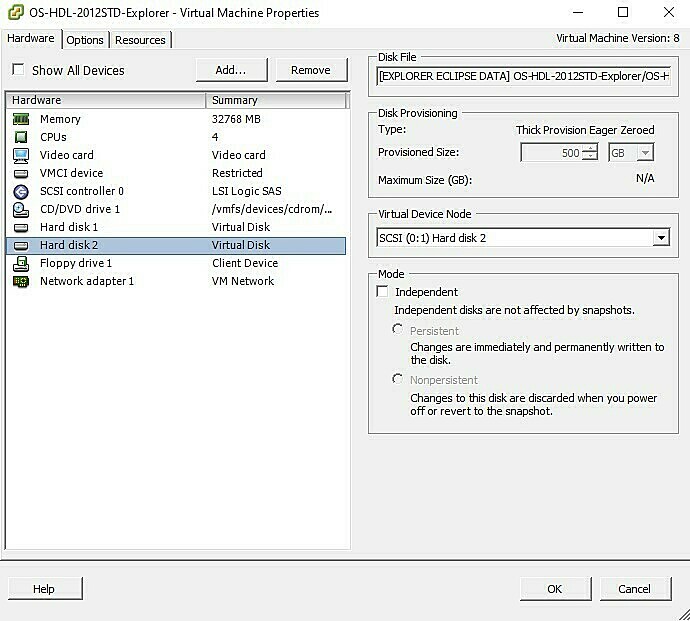690x621 pixels.
Task: Click the Memory chip icon
Action: [21, 119]
